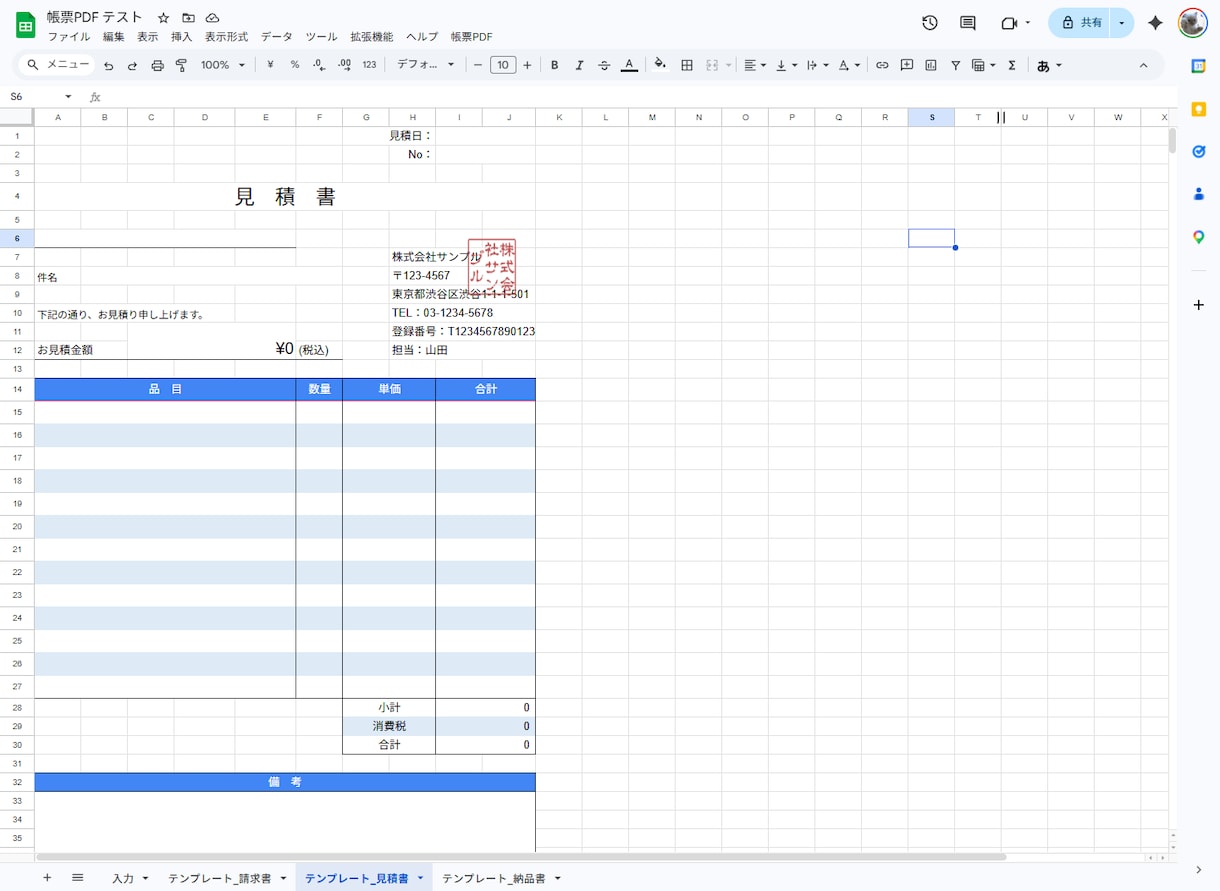
Task: Open the ファイル menu
Action: coord(69,37)
